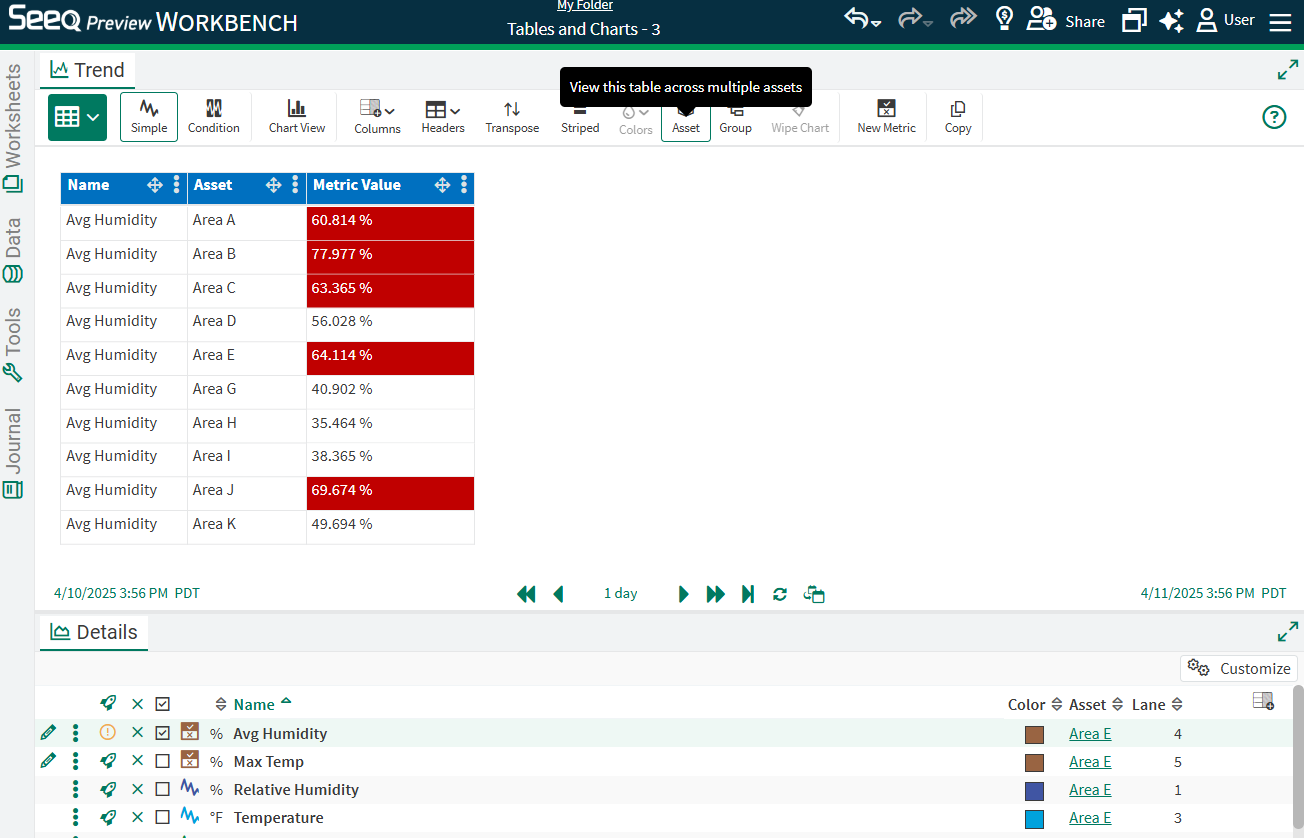
Task: Open the Area E link for Temperature
Action: coord(1090,817)
